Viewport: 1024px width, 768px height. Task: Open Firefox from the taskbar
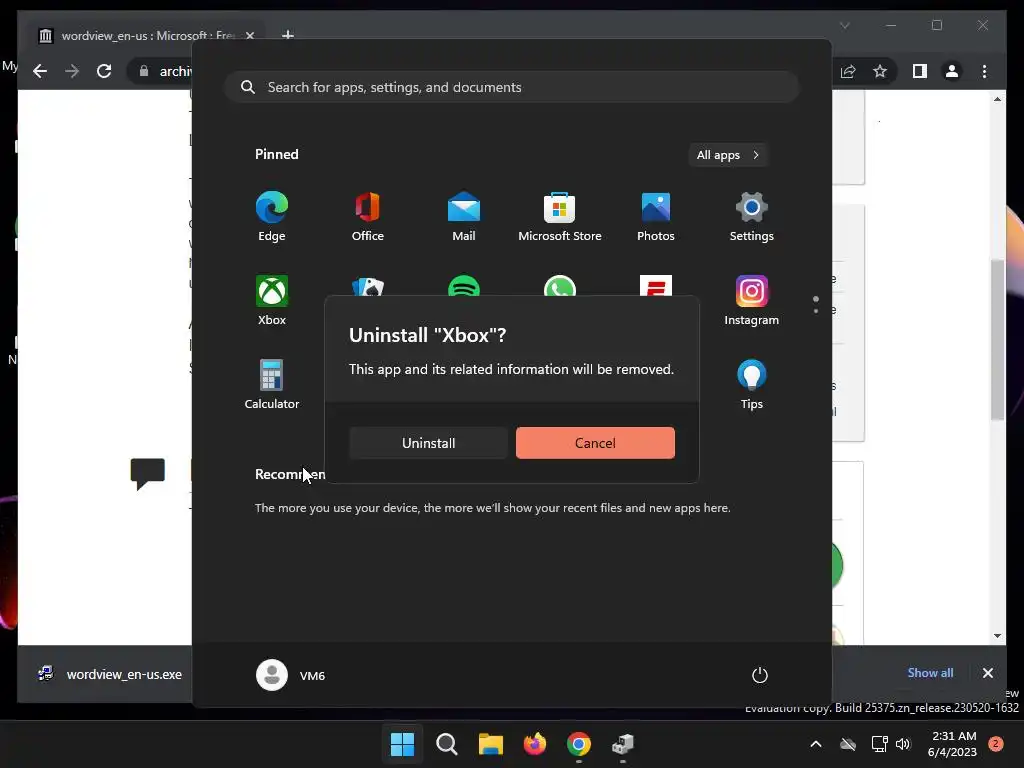pyautogui.click(x=535, y=744)
